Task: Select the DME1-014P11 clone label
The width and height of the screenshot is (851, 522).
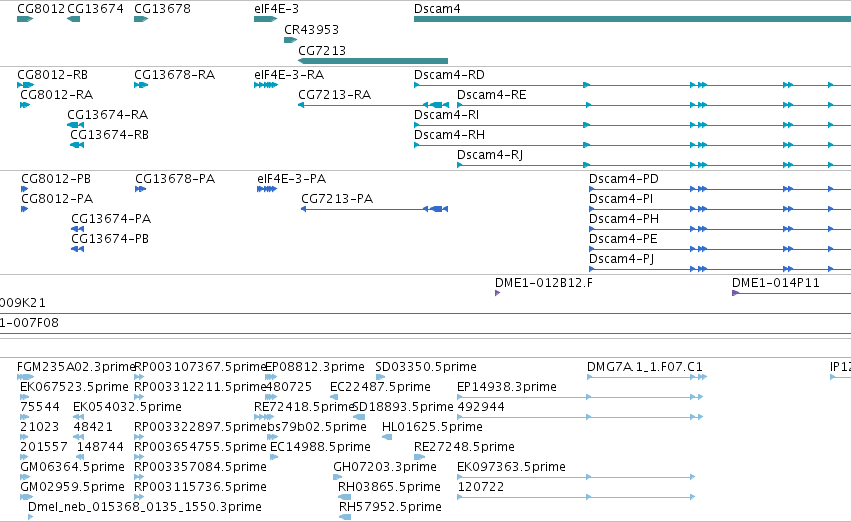Action: (776, 283)
